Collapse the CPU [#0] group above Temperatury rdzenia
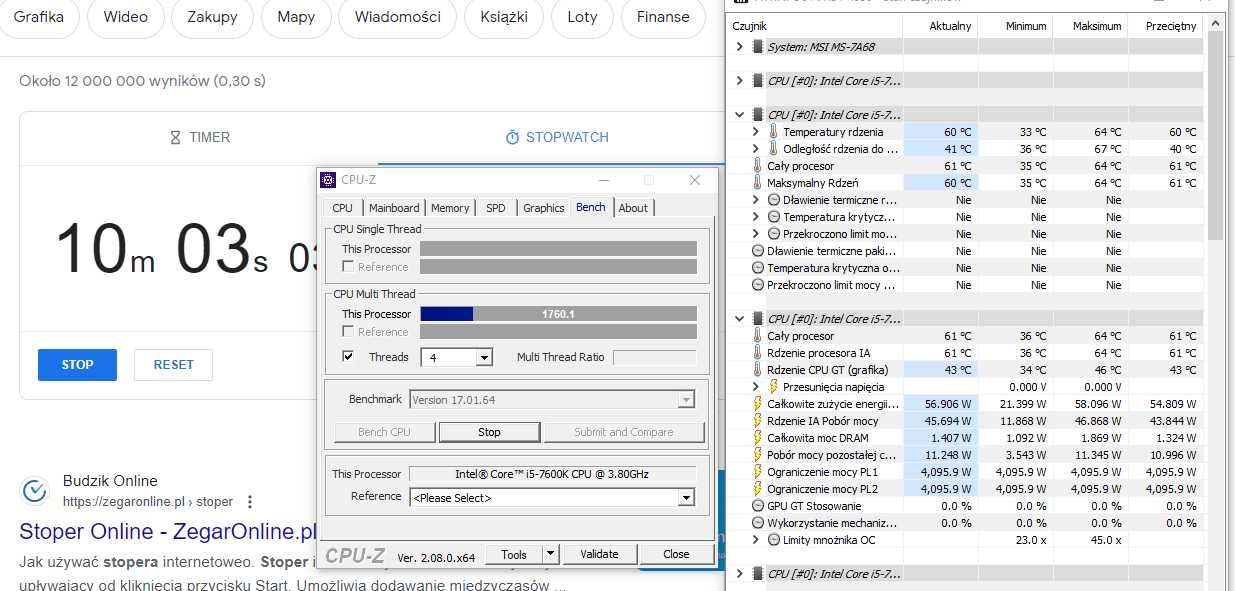1235x591 pixels. point(739,115)
